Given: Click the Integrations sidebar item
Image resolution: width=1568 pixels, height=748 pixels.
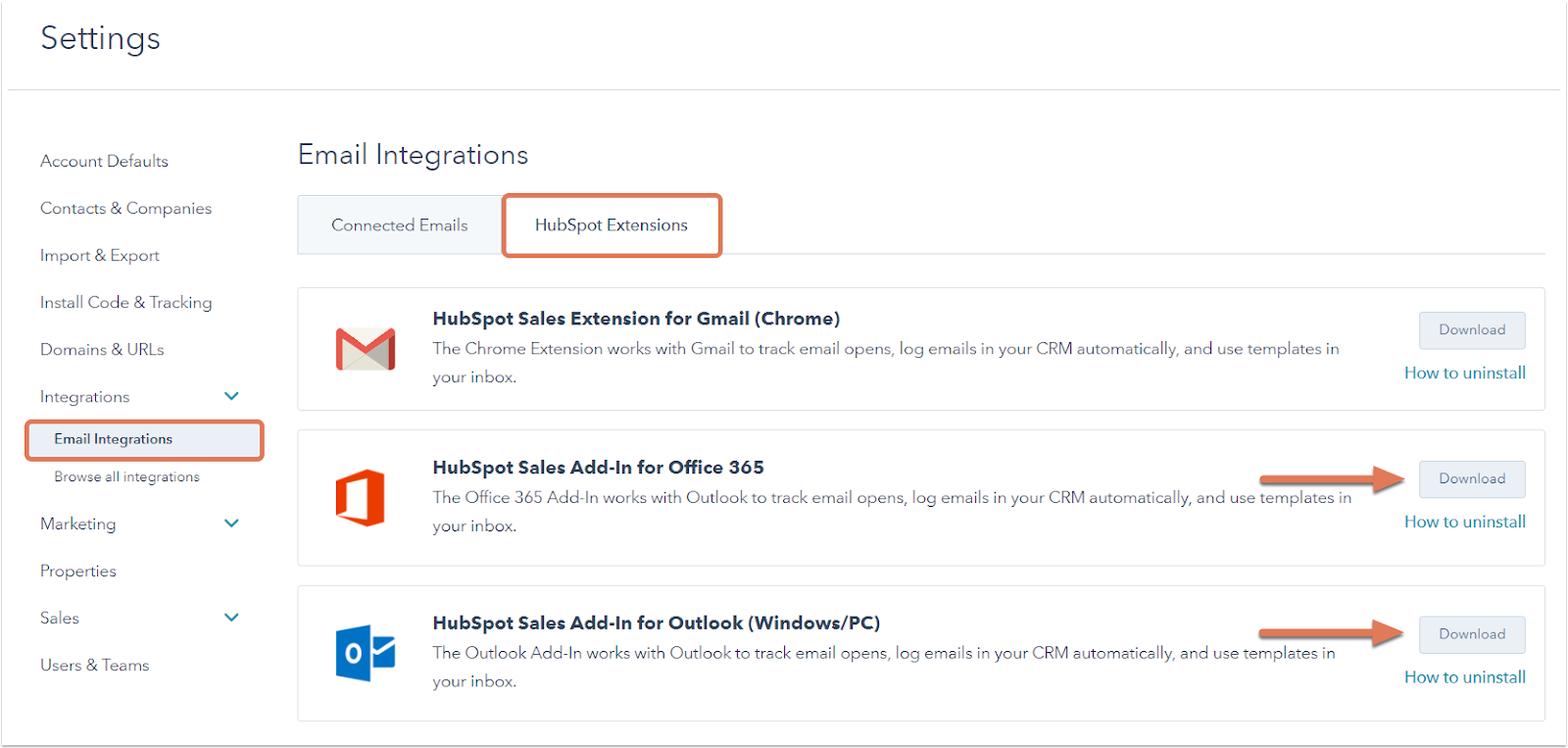Looking at the screenshot, I should (84, 397).
